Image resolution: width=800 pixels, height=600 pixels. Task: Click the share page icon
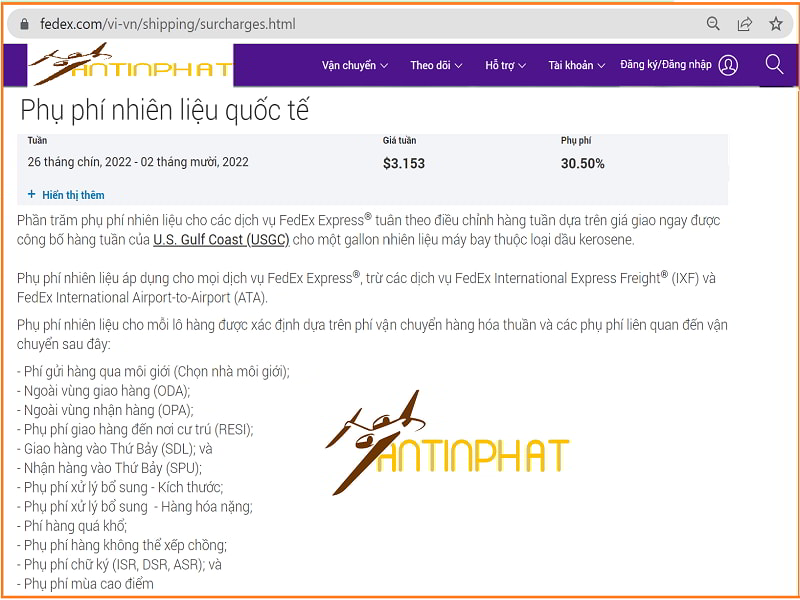pos(744,24)
